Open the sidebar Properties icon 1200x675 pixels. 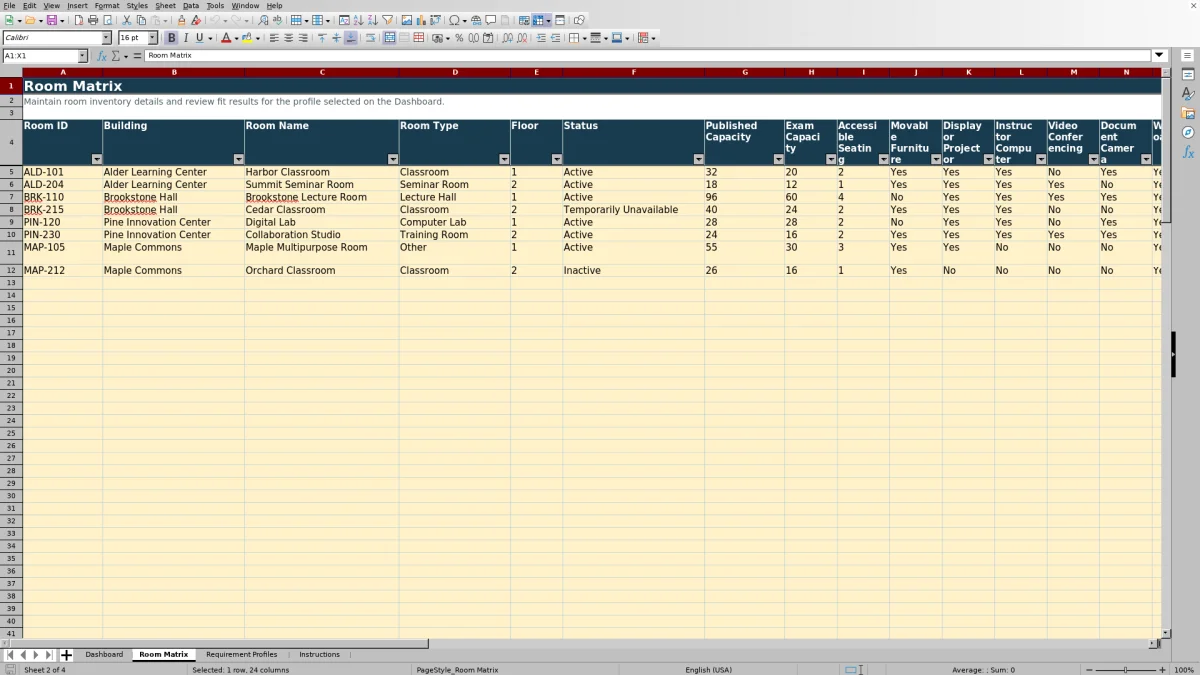point(1188,74)
